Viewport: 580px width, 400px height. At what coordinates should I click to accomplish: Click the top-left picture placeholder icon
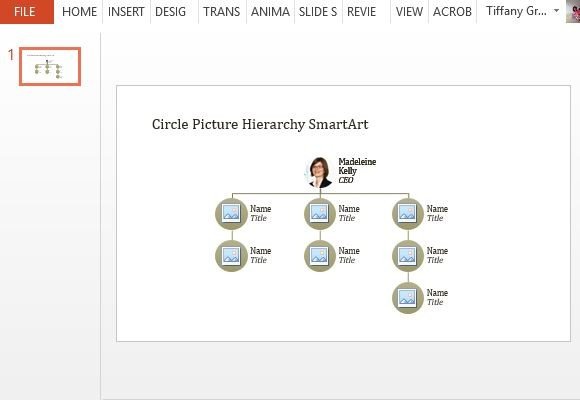231,214
